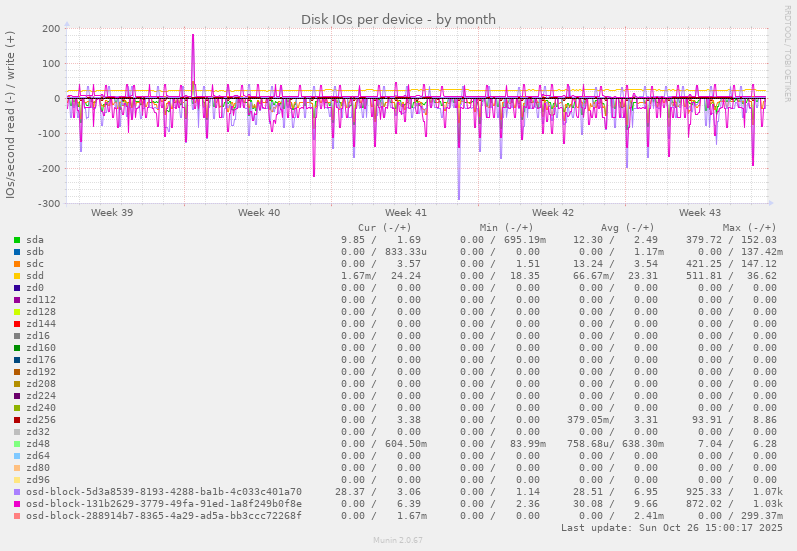This screenshot has width=797, height=551.
Task: Click the 'Last update' timestamp text
Action: click(x=668, y=528)
